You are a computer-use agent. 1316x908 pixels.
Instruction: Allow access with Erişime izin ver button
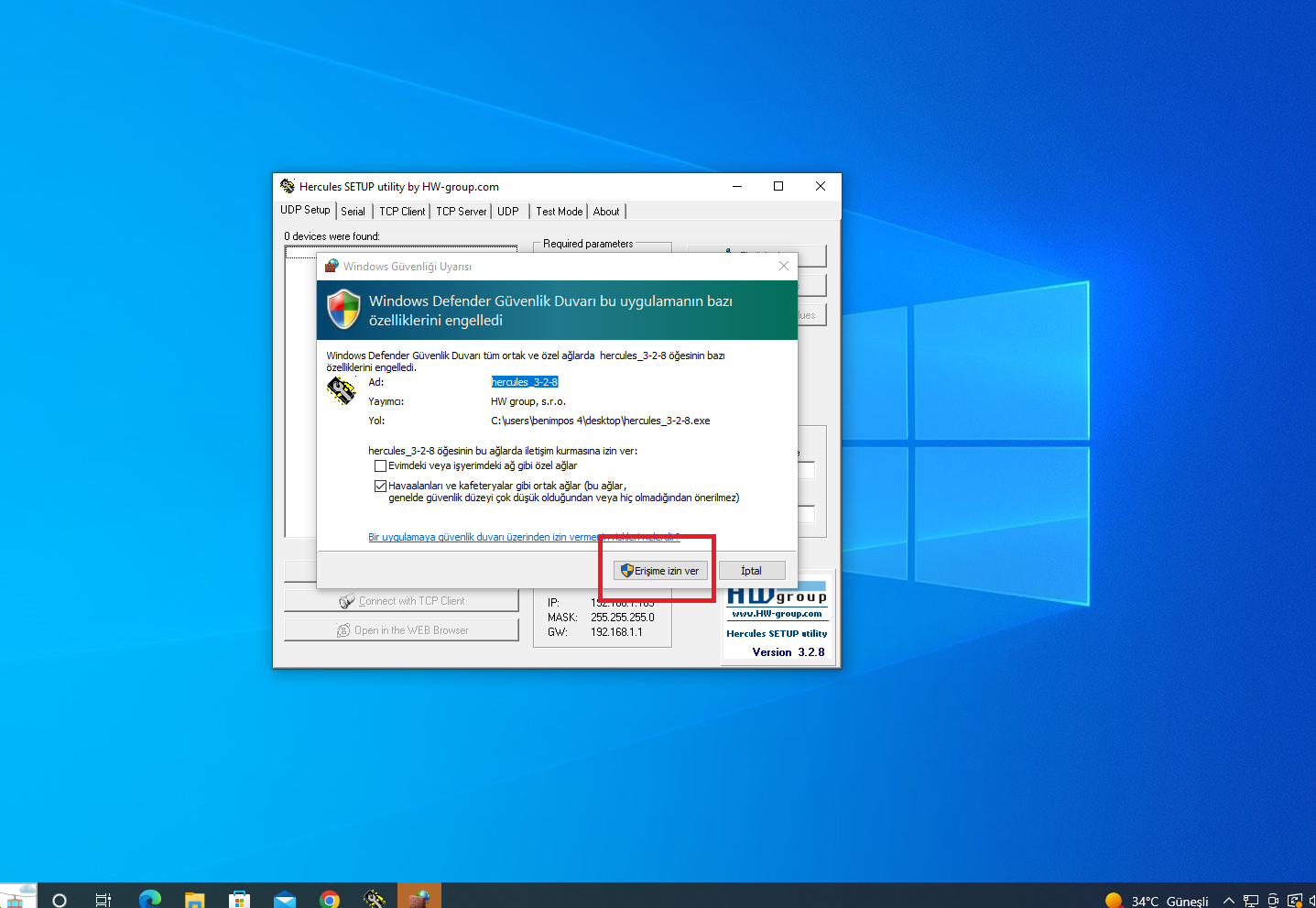(x=660, y=571)
